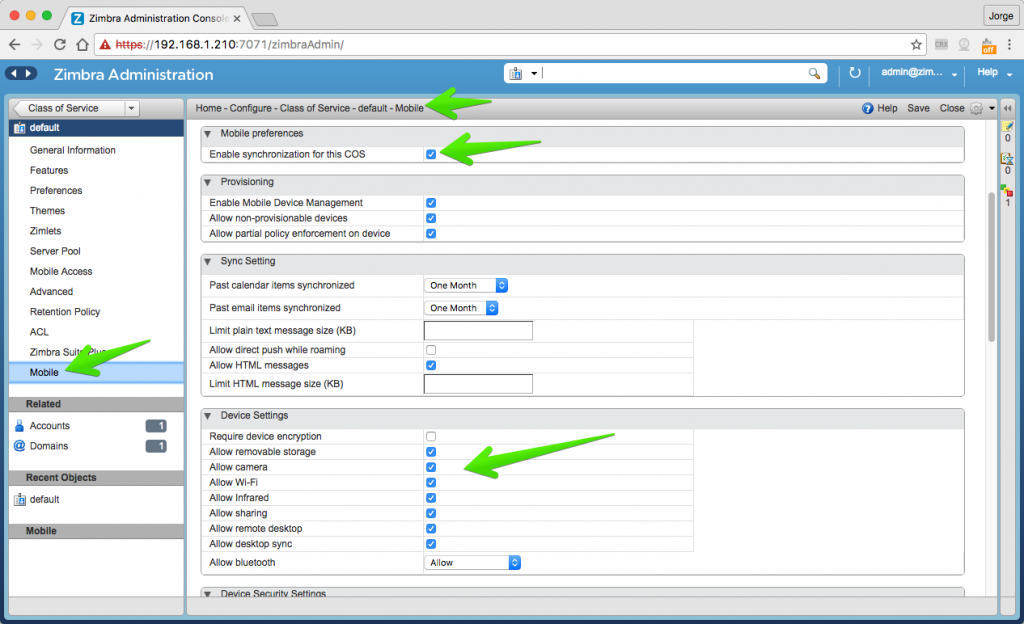
Task: Click the default COS icon in header row
Action: tap(20, 128)
